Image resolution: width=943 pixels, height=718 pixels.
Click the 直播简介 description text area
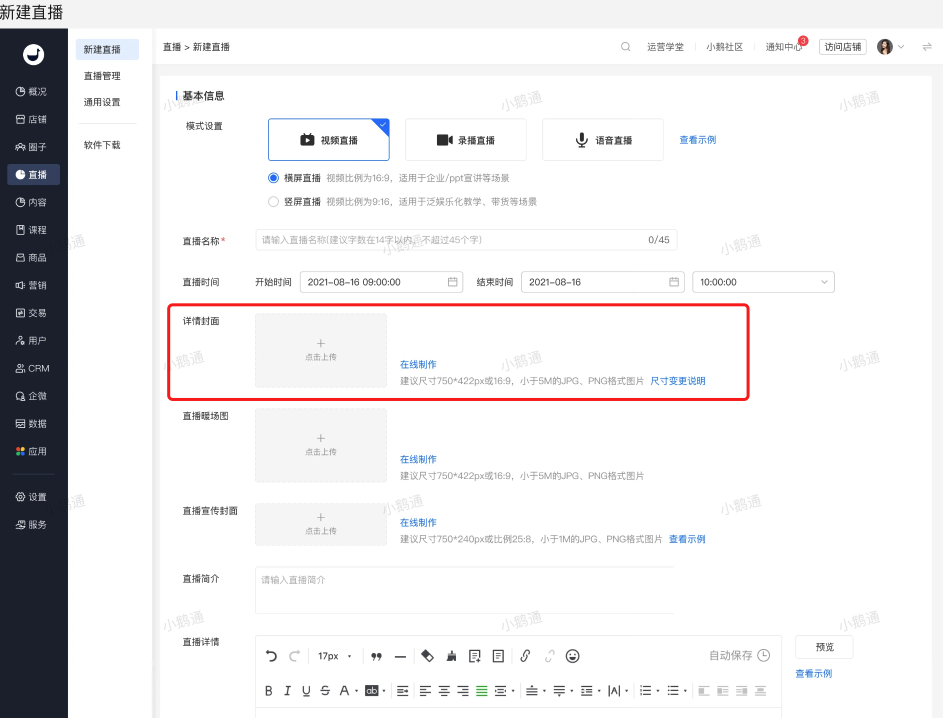[464, 590]
